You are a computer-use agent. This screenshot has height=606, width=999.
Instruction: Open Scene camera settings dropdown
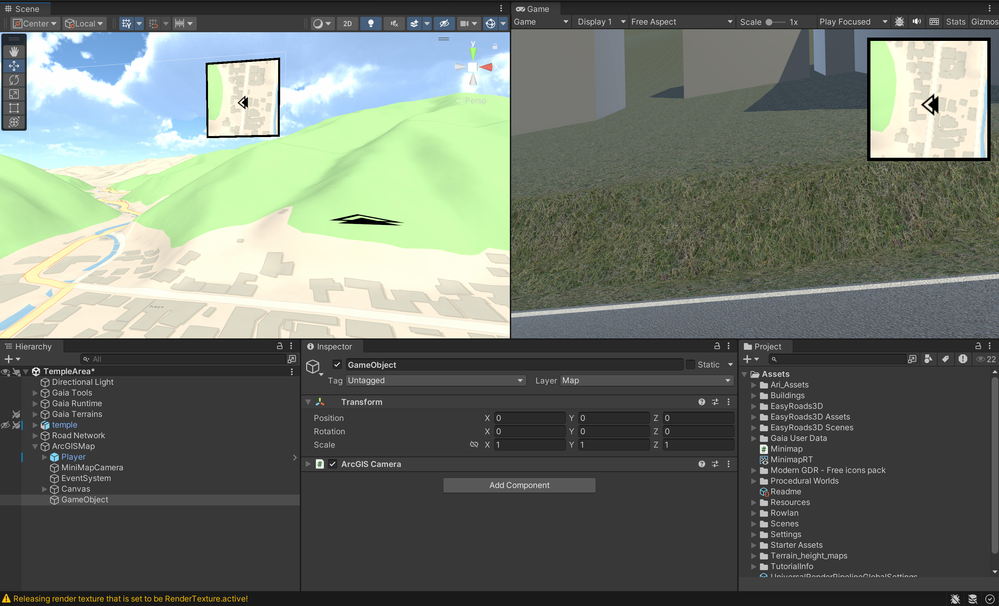[x=468, y=24]
